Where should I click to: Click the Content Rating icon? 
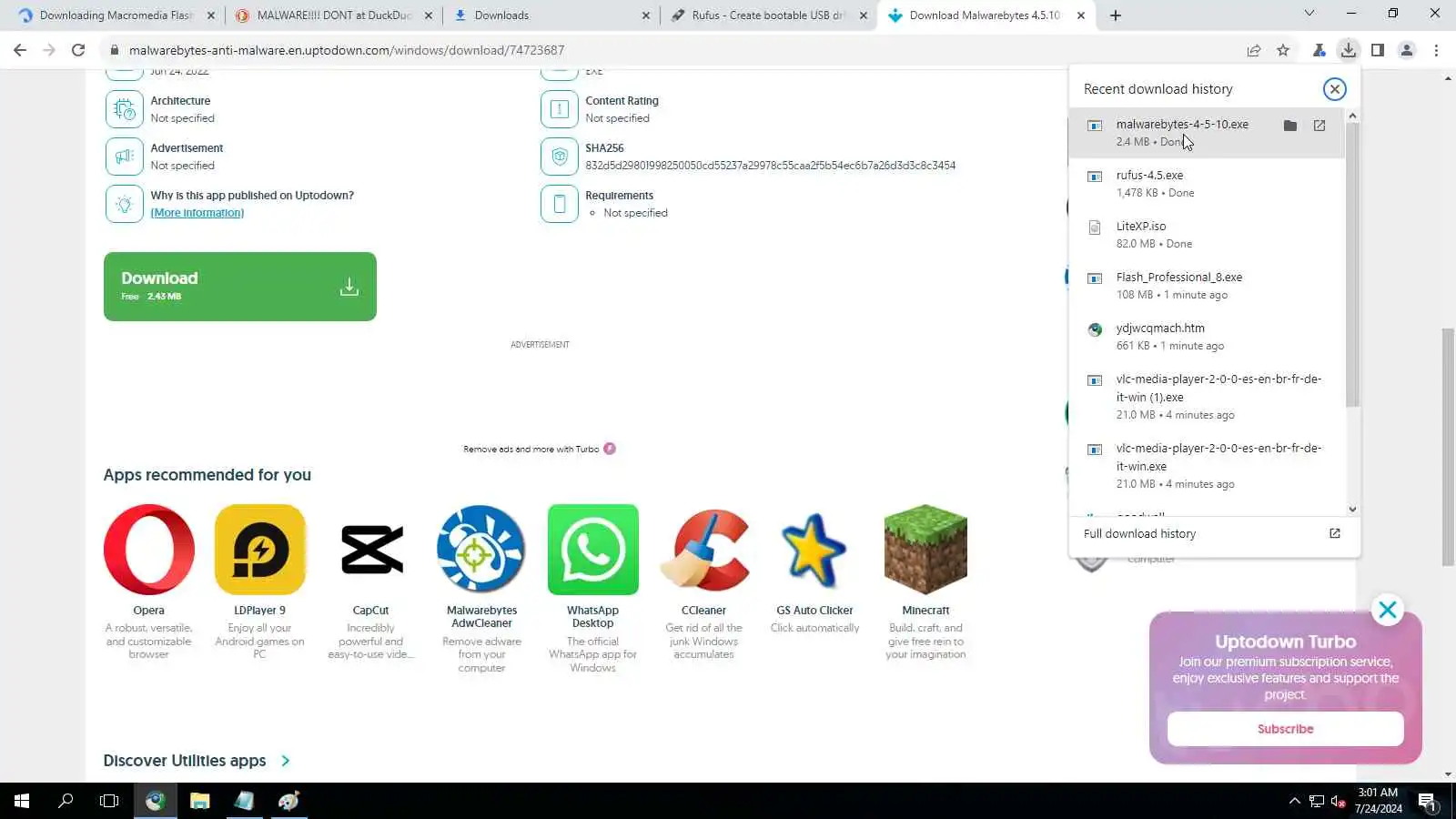click(x=560, y=109)
